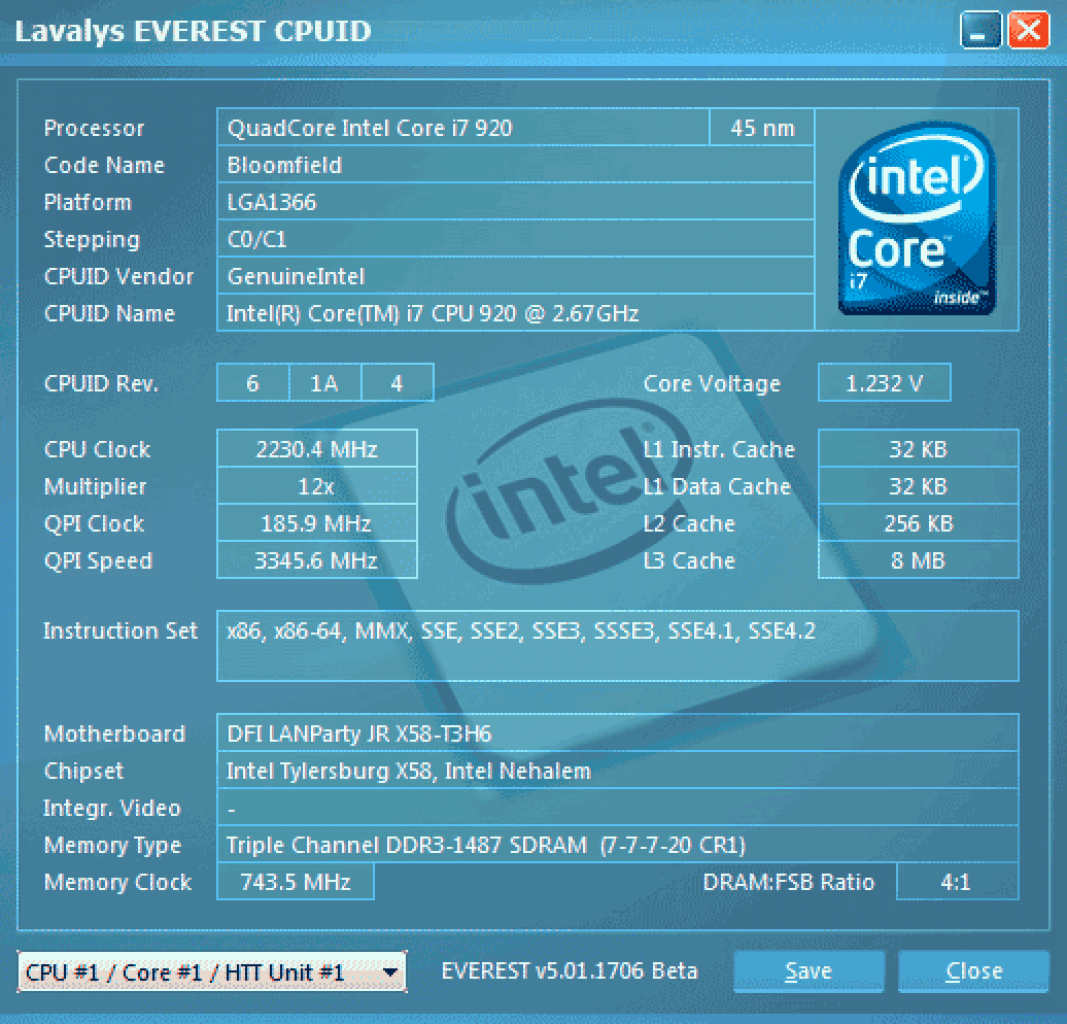Click the L2 Cache 256 KB value
This screenshot has height=1024, width=1067.
click(x=918, y=523)
